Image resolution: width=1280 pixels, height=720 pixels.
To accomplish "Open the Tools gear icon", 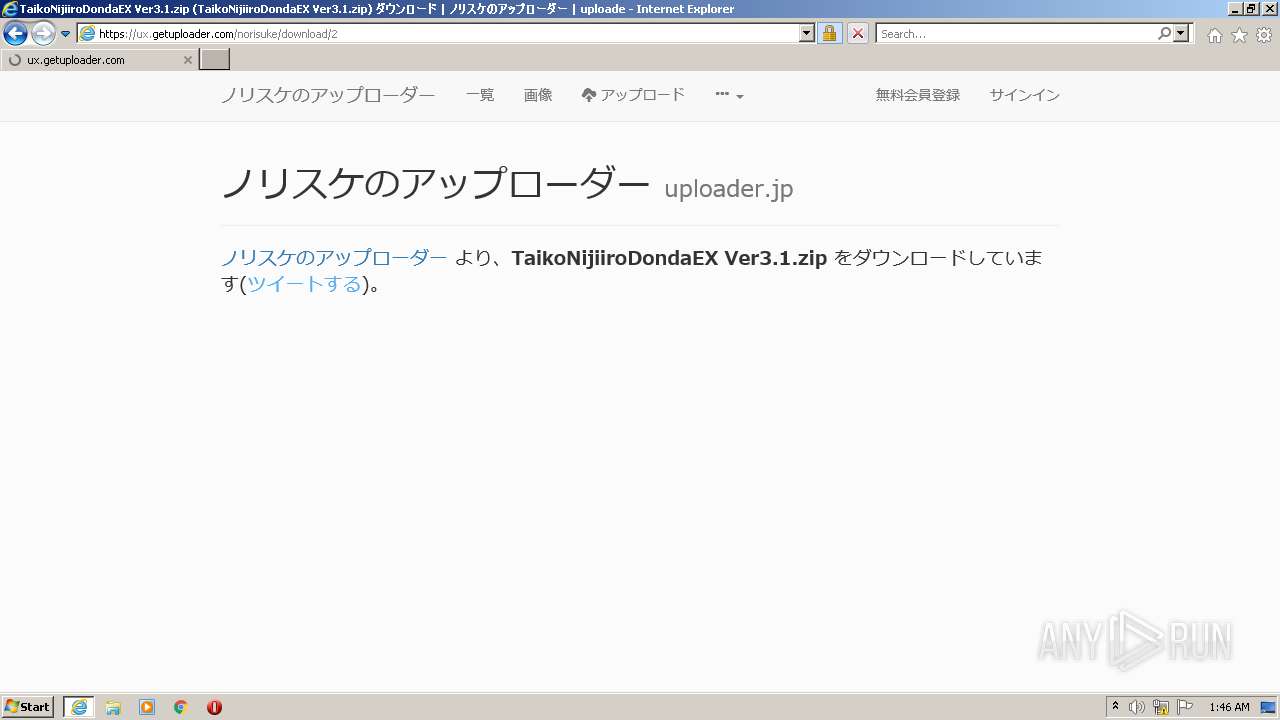I will click(1264, 35).
